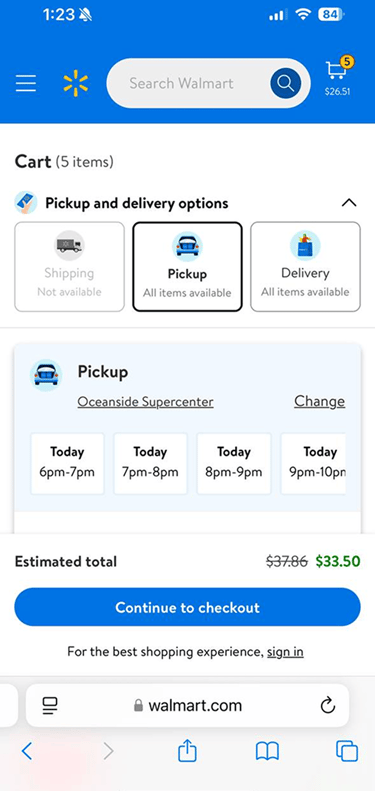This screenshot has width=375, height=791.
Task: Reload page with Safari refresh icon
Action: point(328,705)
